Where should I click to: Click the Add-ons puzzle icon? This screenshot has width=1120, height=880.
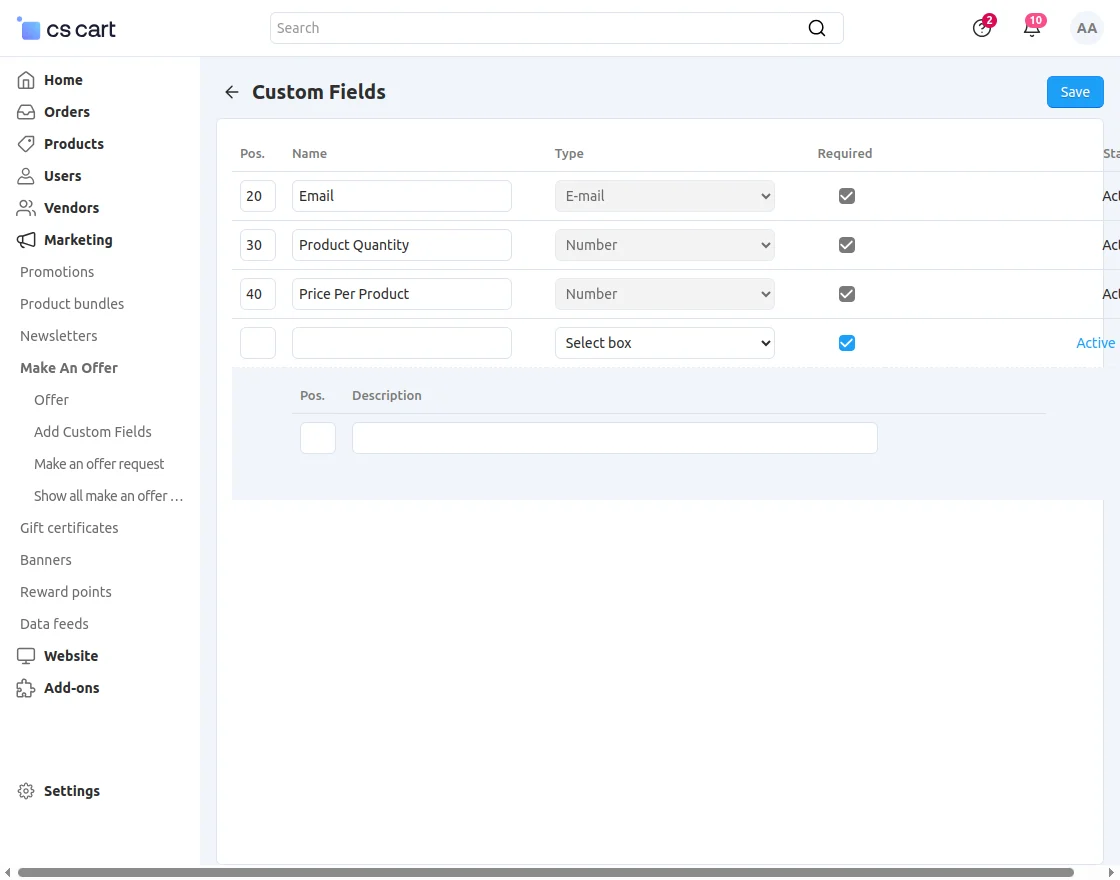pyautogui.click(x=26, y=688)
